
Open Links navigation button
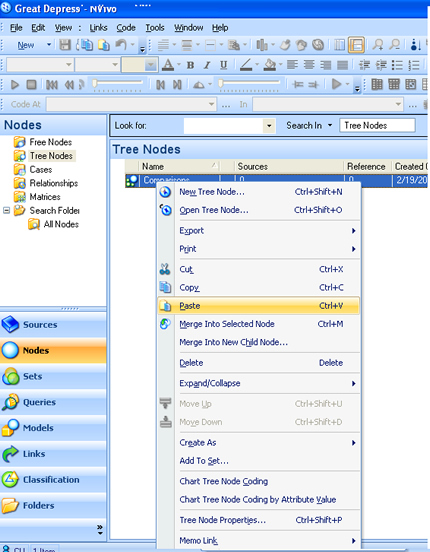(x=53, y=454)
